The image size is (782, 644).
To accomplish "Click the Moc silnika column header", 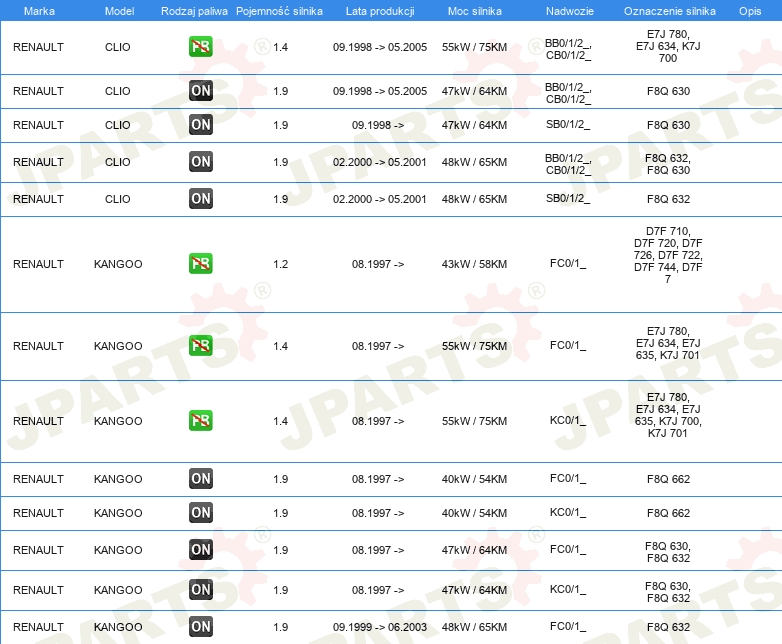I will 474,11.
